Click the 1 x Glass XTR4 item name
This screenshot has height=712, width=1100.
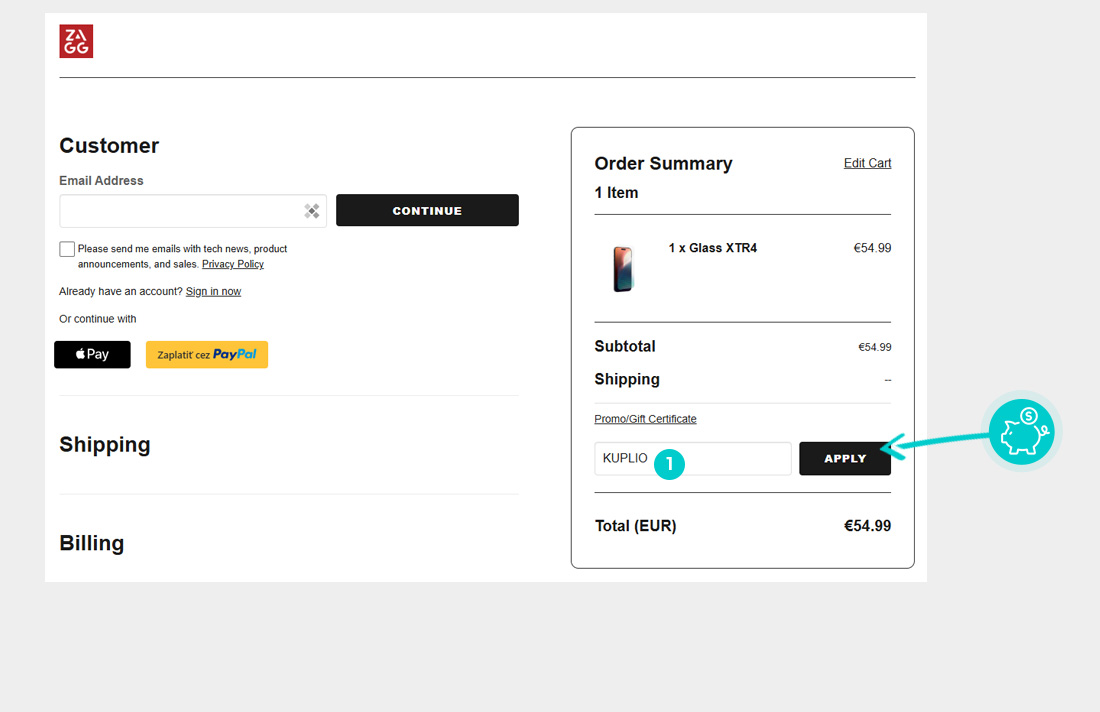click(x=713, y=248)
